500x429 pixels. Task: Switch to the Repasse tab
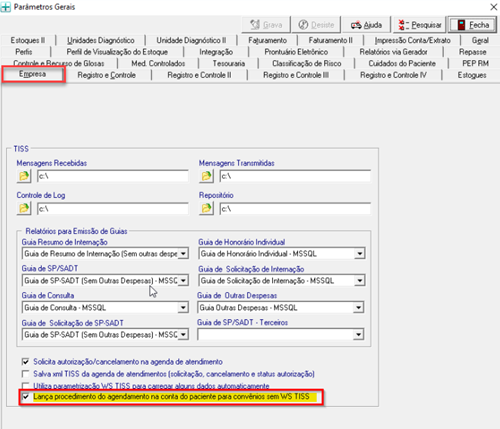(x=472, y=52)
